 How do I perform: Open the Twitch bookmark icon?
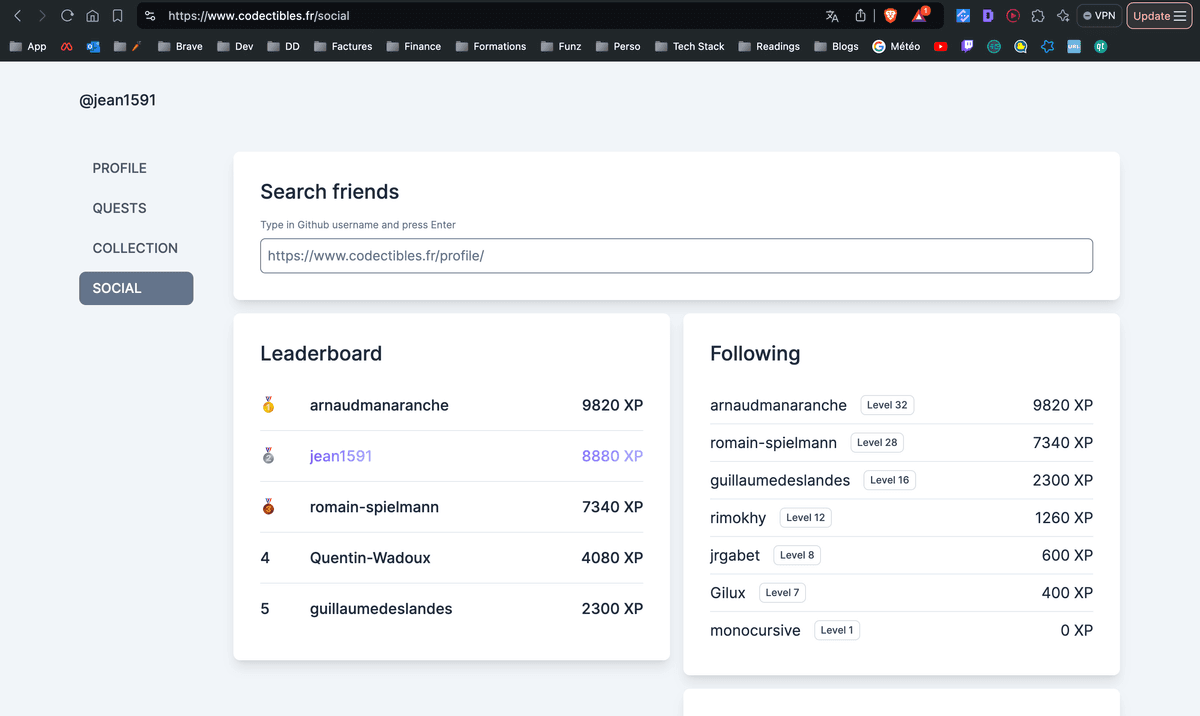(x=967, y=46)
